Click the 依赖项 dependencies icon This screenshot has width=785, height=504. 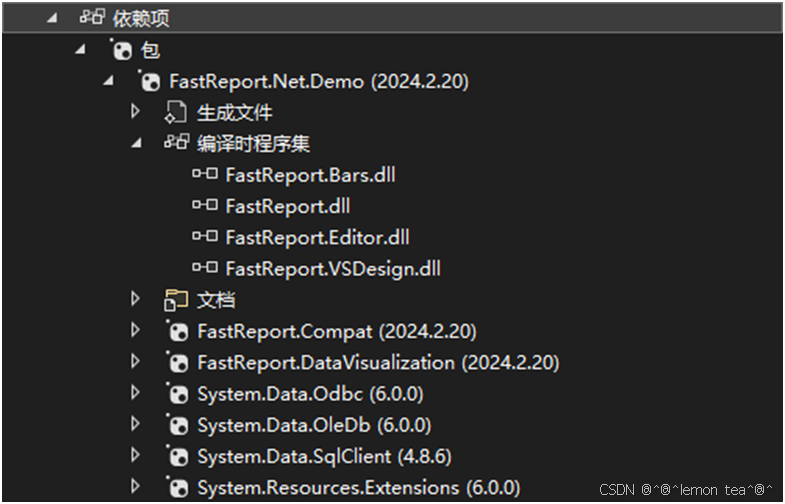pos(92,19)
